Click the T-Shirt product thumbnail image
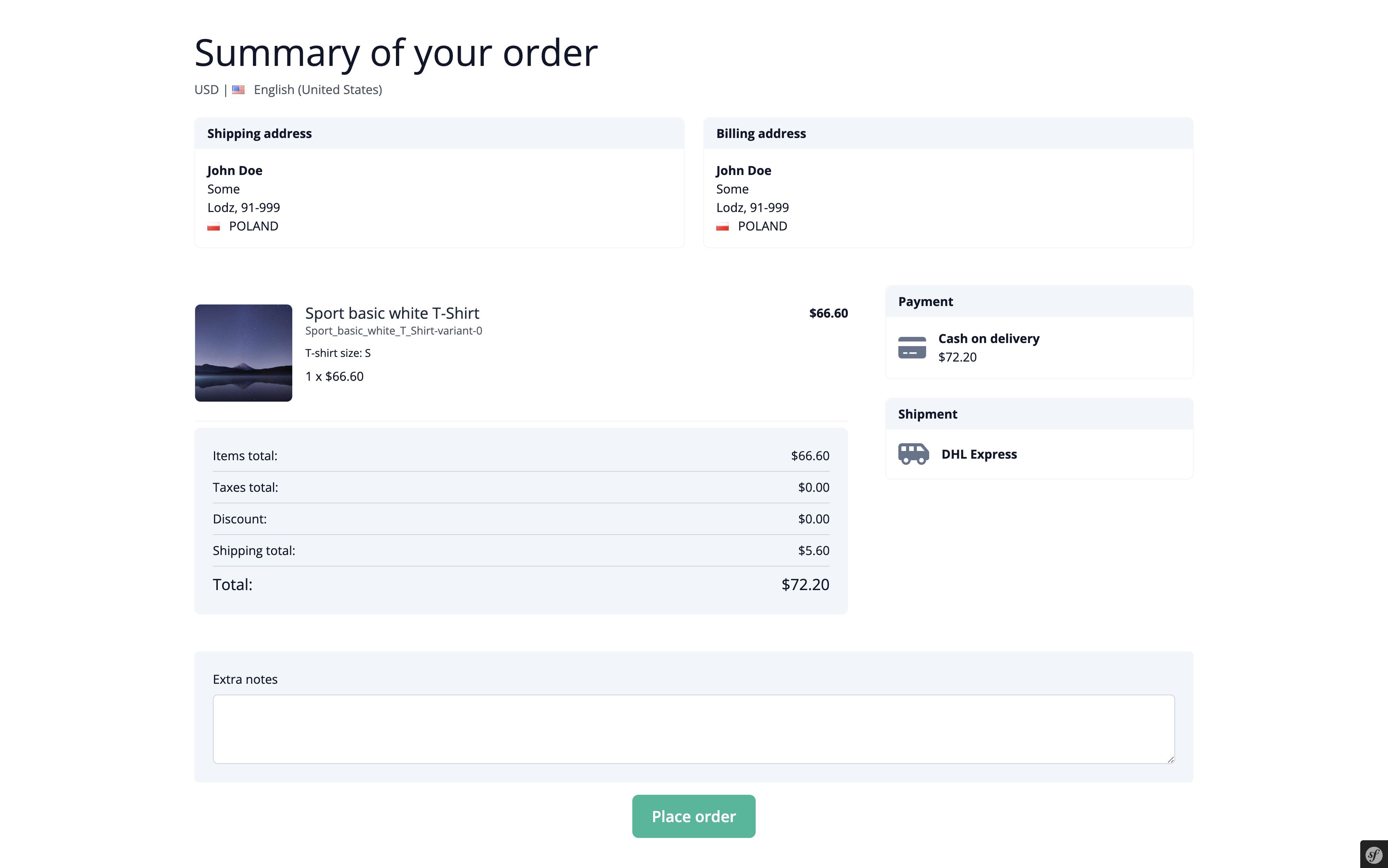The width and height of the screenshot is (1388, 868). click(244, 353)
